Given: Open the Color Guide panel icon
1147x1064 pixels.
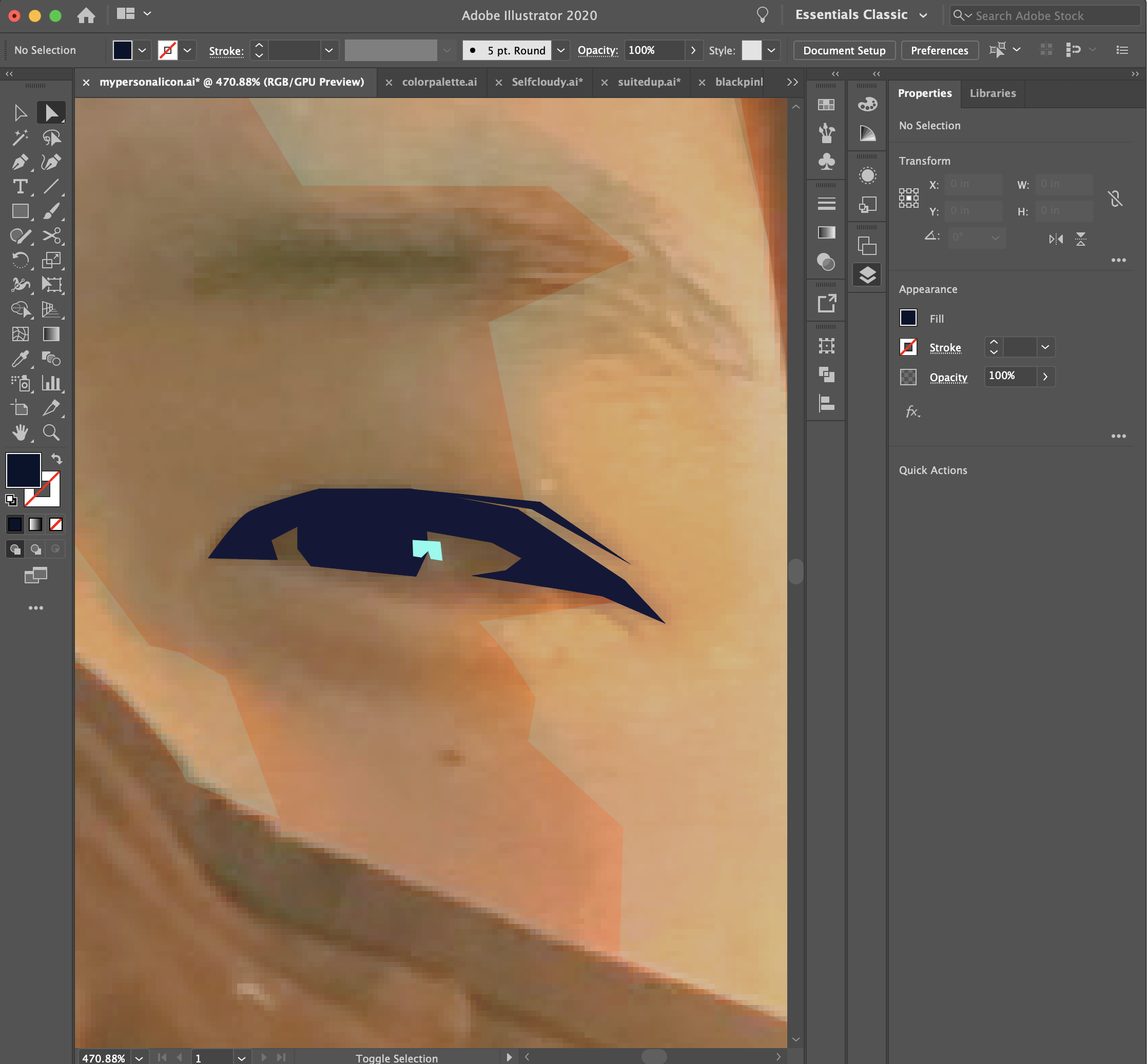Looking at the screenshot, I should [868, 133].
